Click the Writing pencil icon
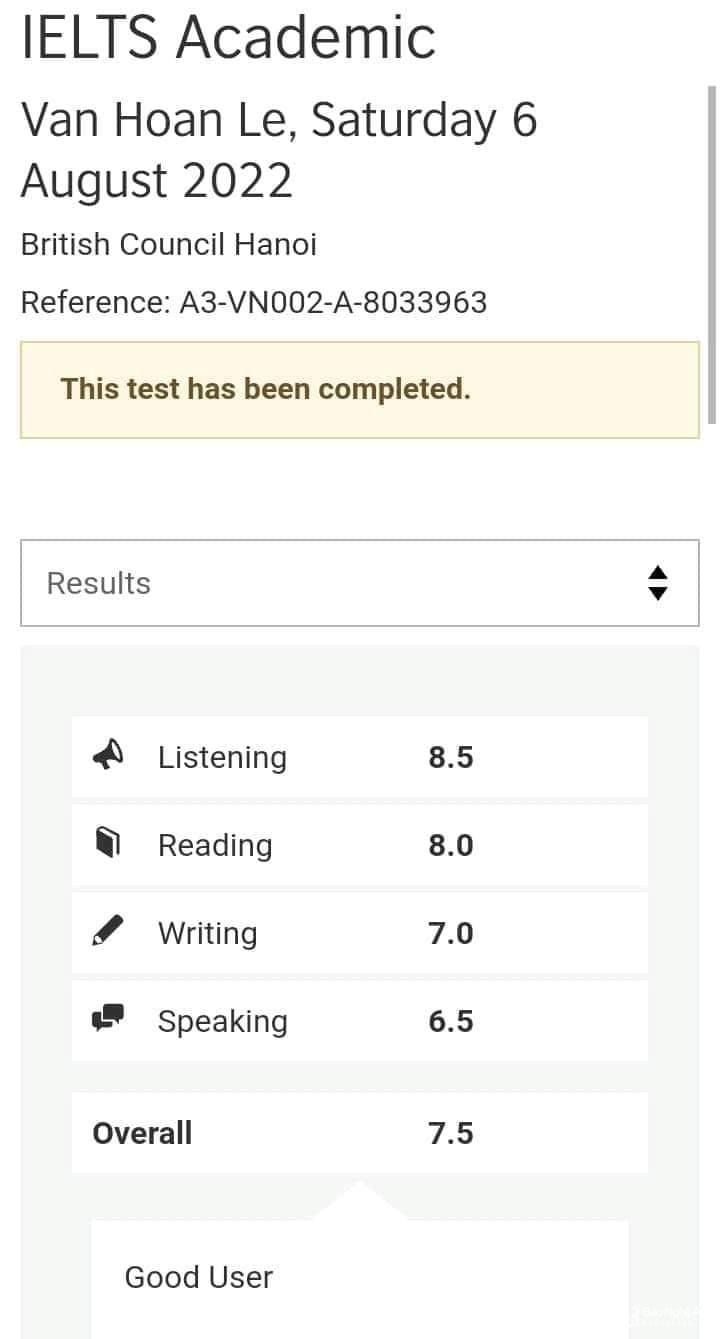The image size is (720, 1339). click(x=108, y=931)
